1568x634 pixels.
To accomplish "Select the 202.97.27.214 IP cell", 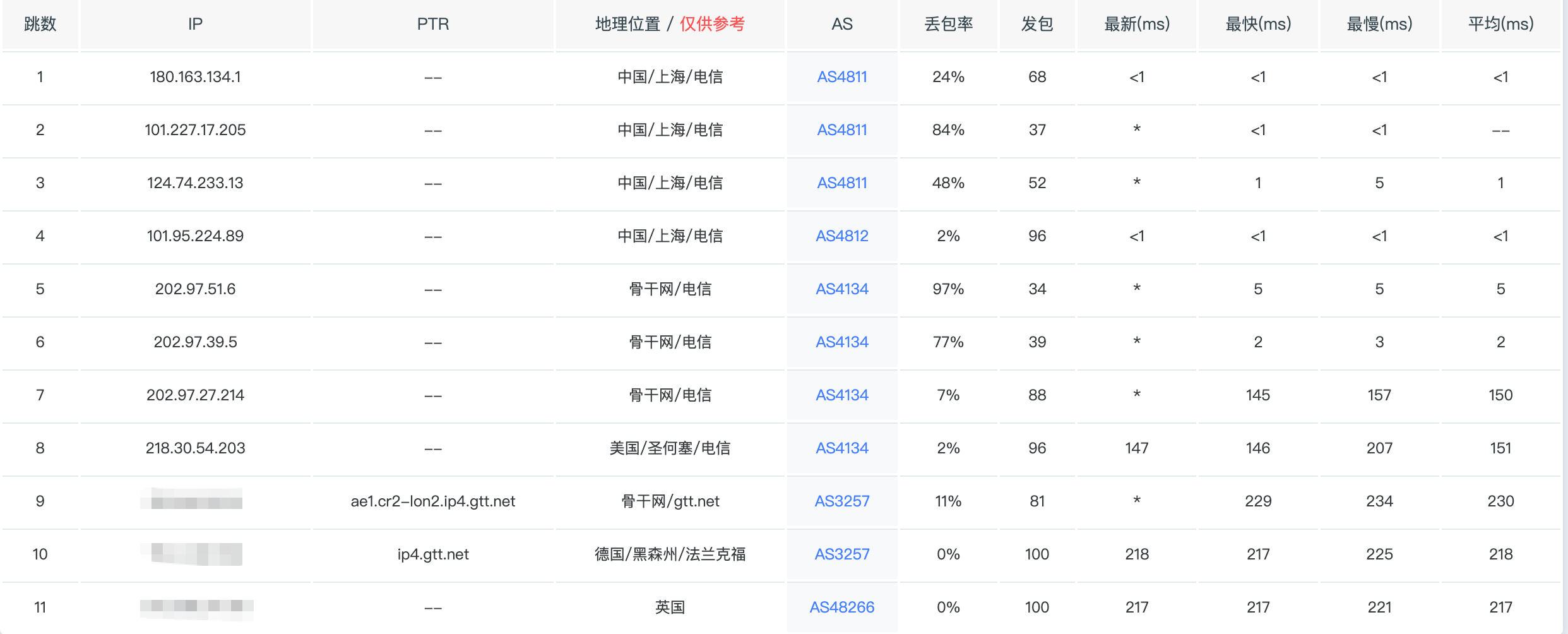I will click(195, 395).
